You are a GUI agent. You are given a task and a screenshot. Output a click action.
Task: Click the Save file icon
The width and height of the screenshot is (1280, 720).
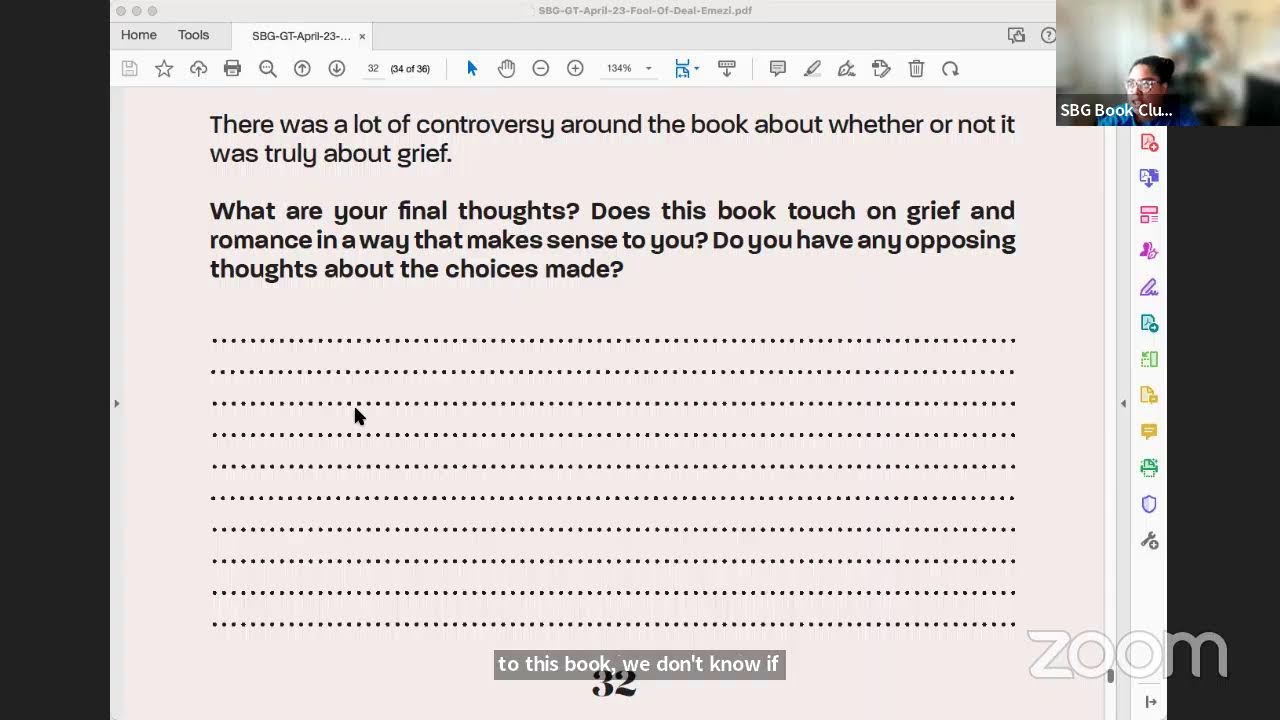click(129, 68)
